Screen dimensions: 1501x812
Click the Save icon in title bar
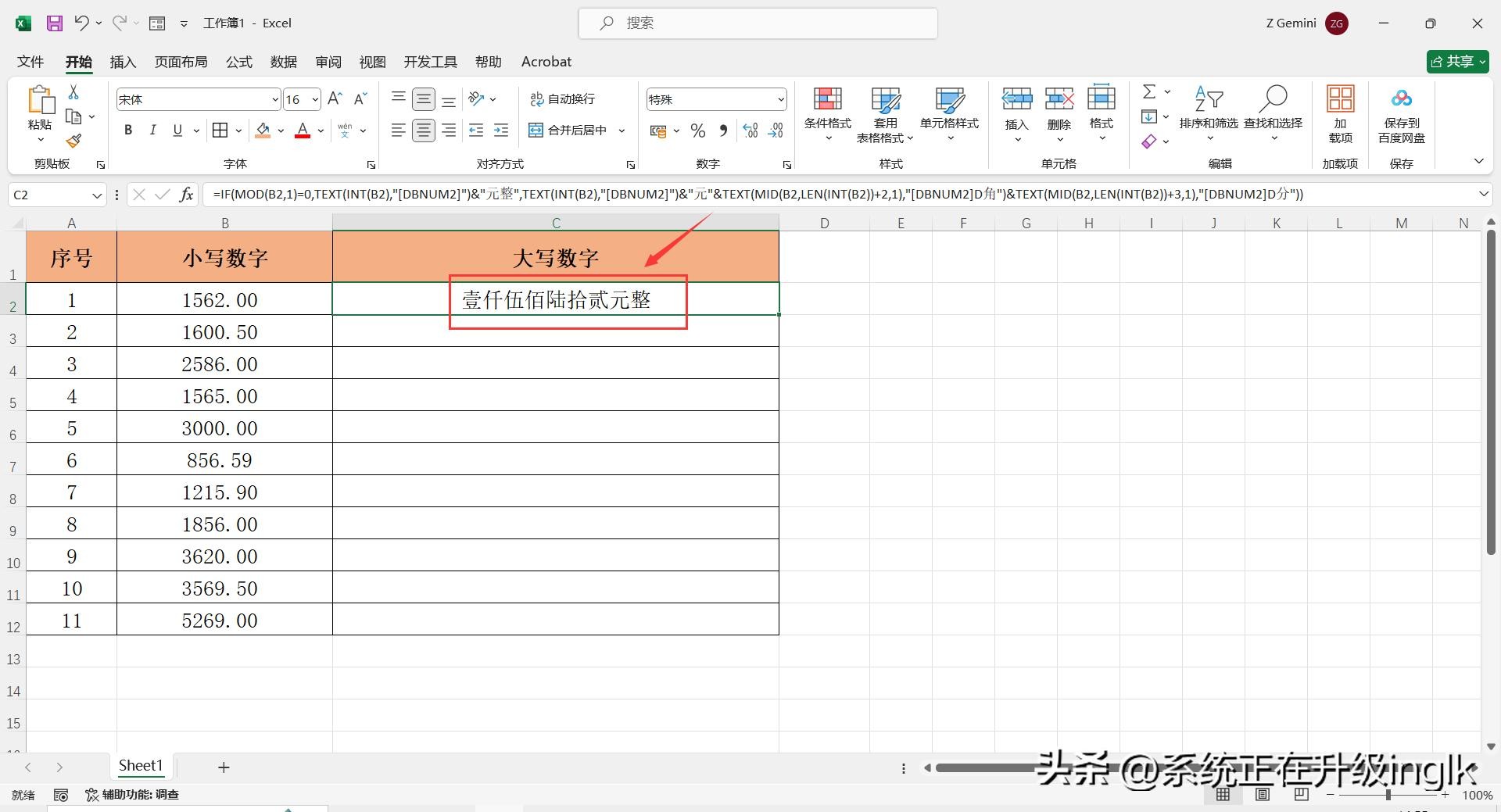pos(54,23)
